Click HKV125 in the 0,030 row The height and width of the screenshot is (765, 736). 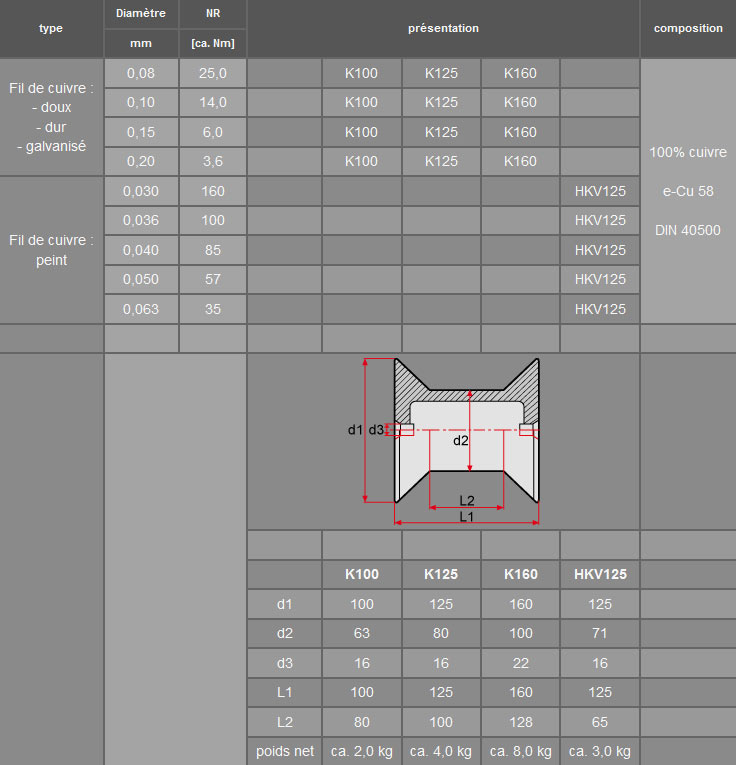(x=600, y=191)
